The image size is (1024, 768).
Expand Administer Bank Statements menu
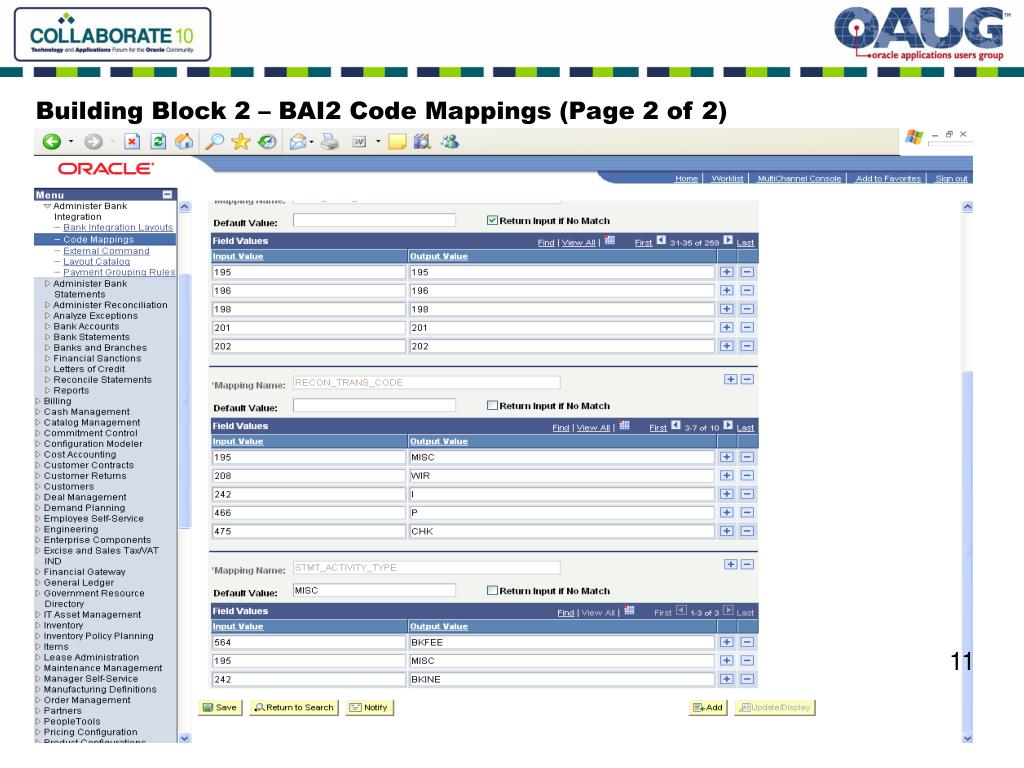47,284
